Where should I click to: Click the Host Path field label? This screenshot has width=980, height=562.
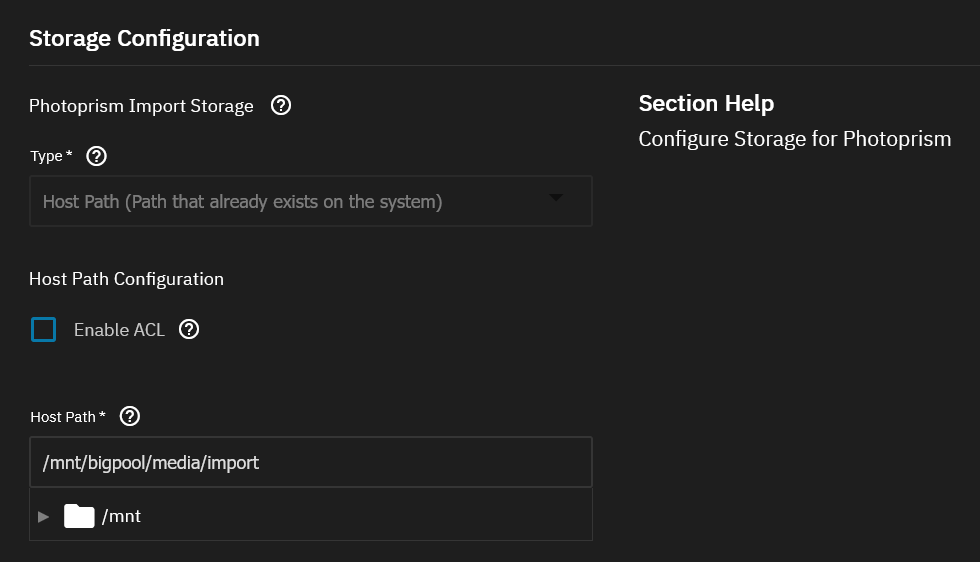[68, 417]
